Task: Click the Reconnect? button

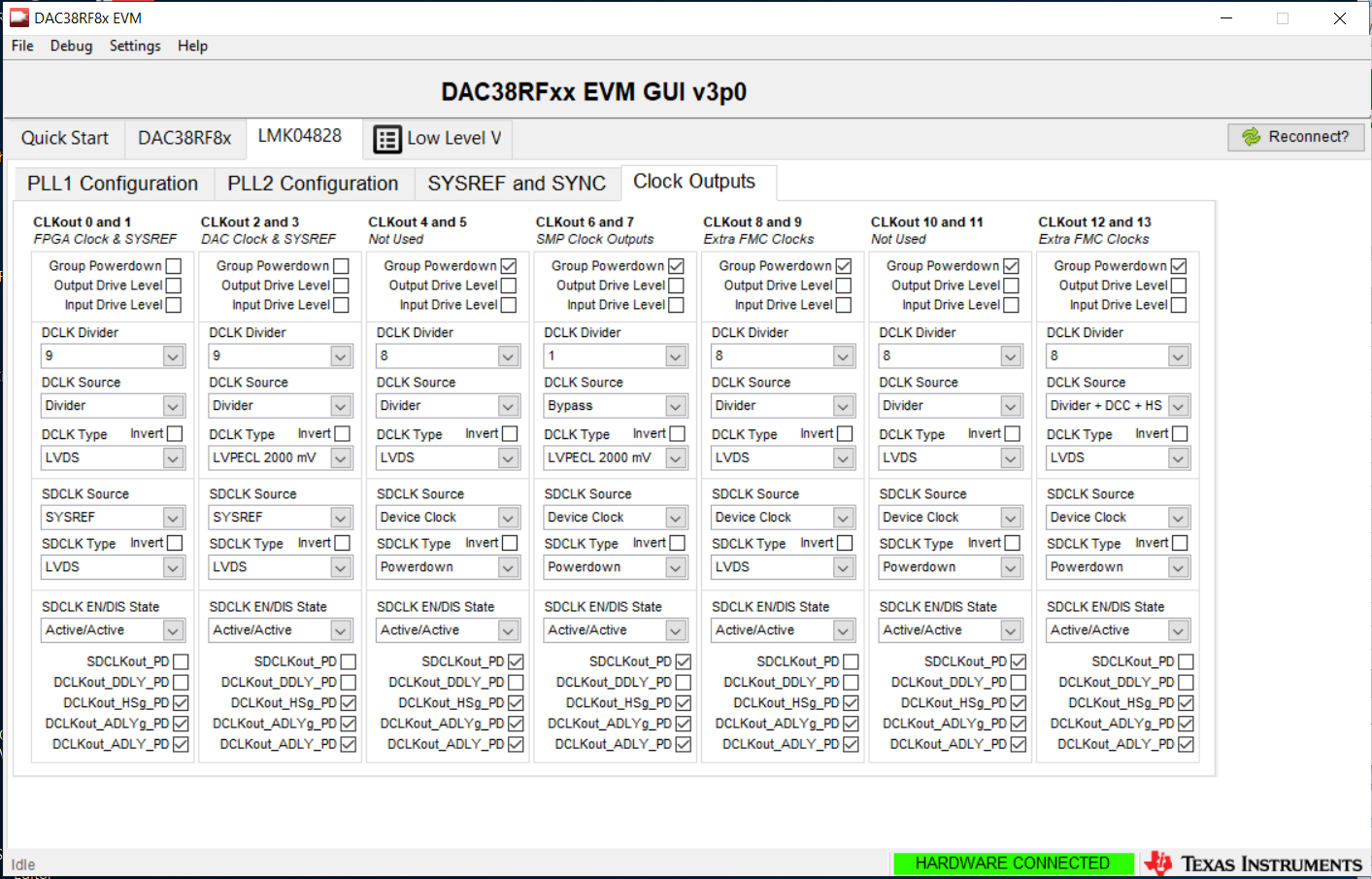Action: coord(1296,137)
